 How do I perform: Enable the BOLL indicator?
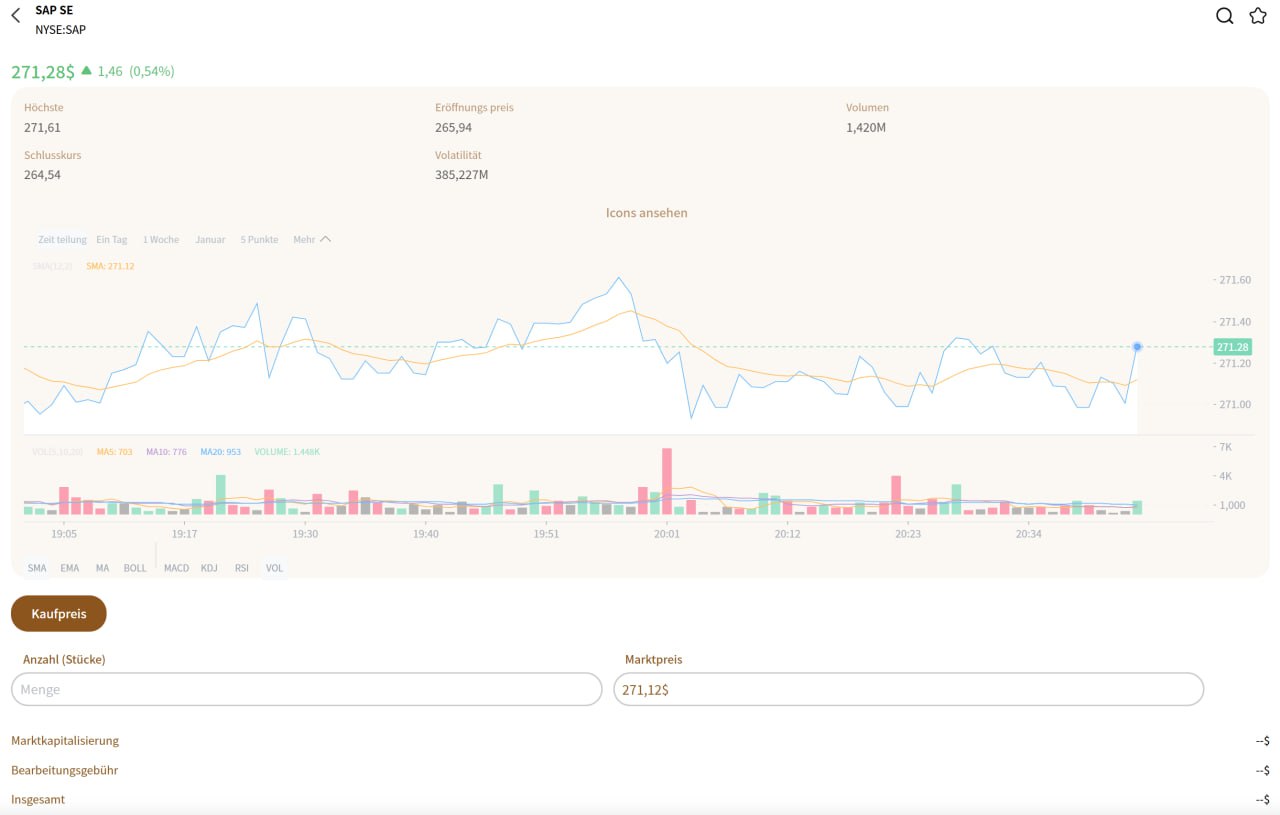(135, 568)
